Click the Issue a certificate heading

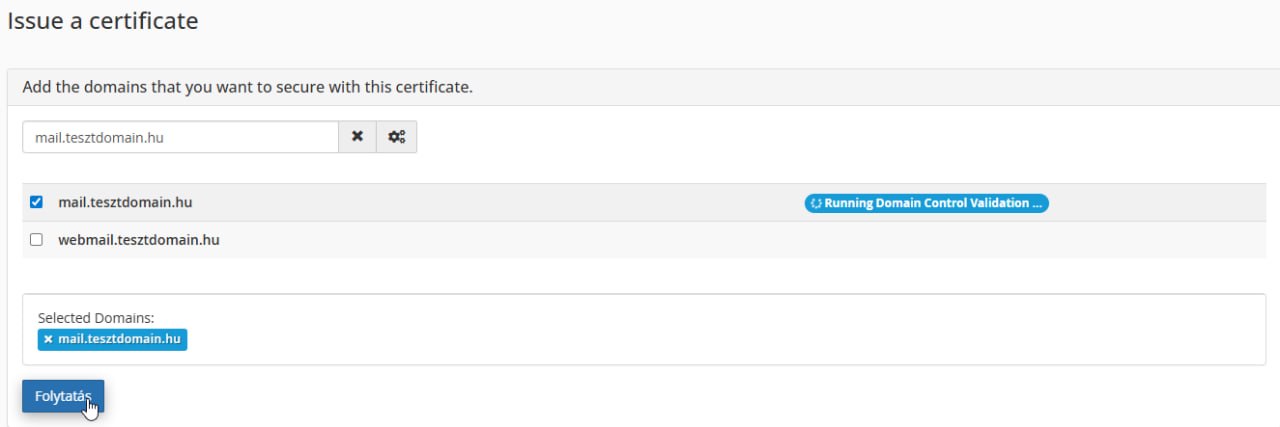102,21
